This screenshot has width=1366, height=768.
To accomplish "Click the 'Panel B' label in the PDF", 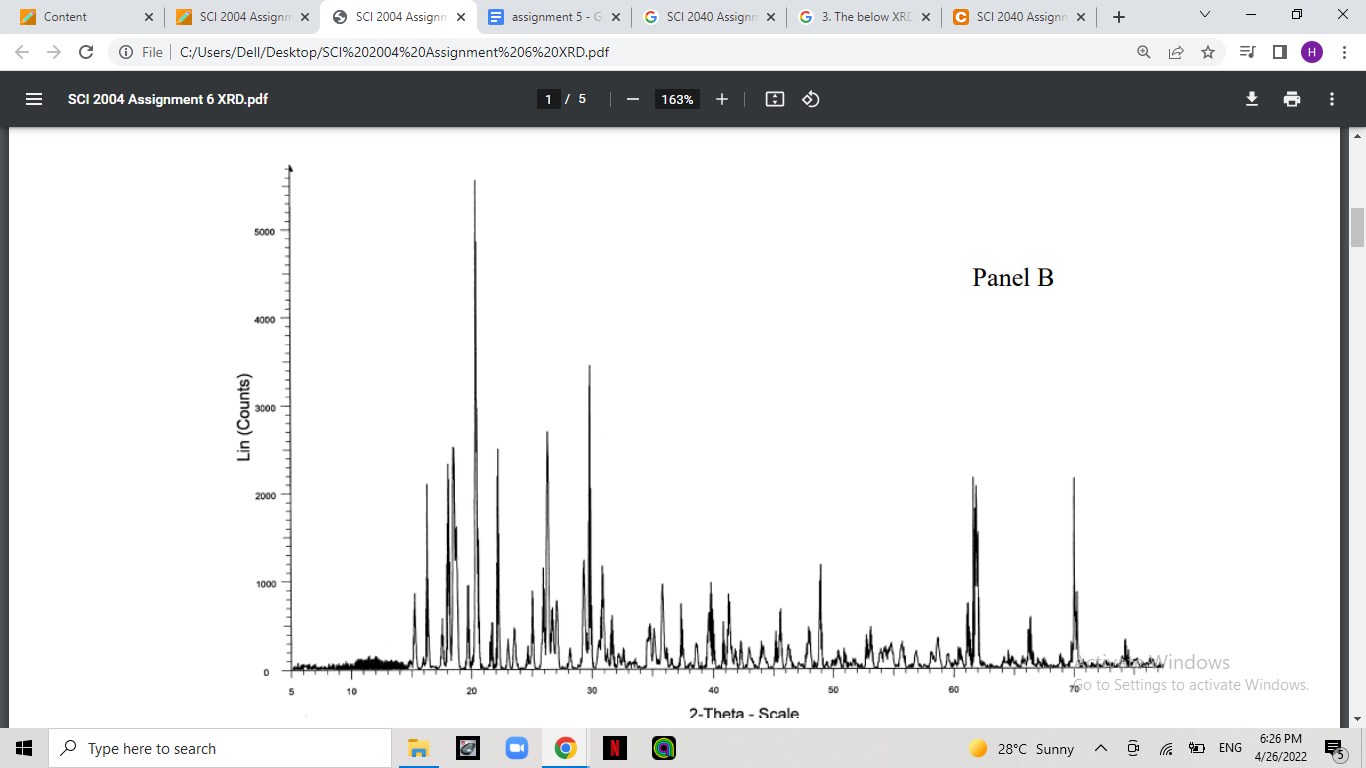I will pos(1013,277).
